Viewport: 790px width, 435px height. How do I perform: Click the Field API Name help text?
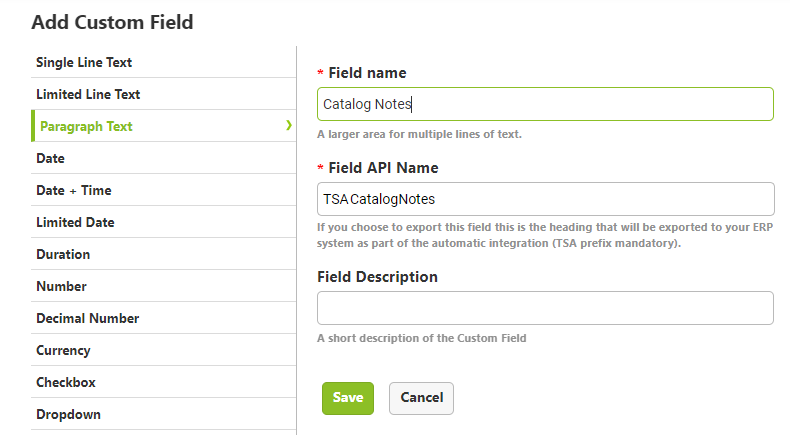(545, 235)
